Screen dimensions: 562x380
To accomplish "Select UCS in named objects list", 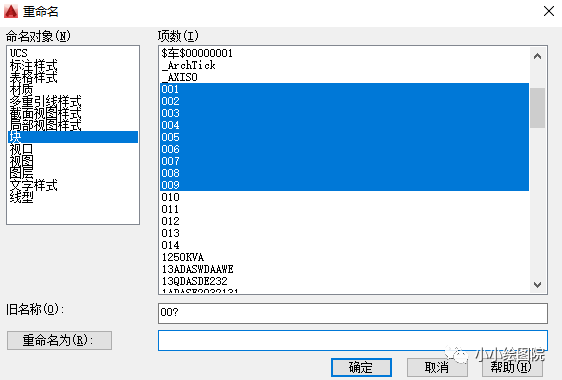I will coord(19,53).
